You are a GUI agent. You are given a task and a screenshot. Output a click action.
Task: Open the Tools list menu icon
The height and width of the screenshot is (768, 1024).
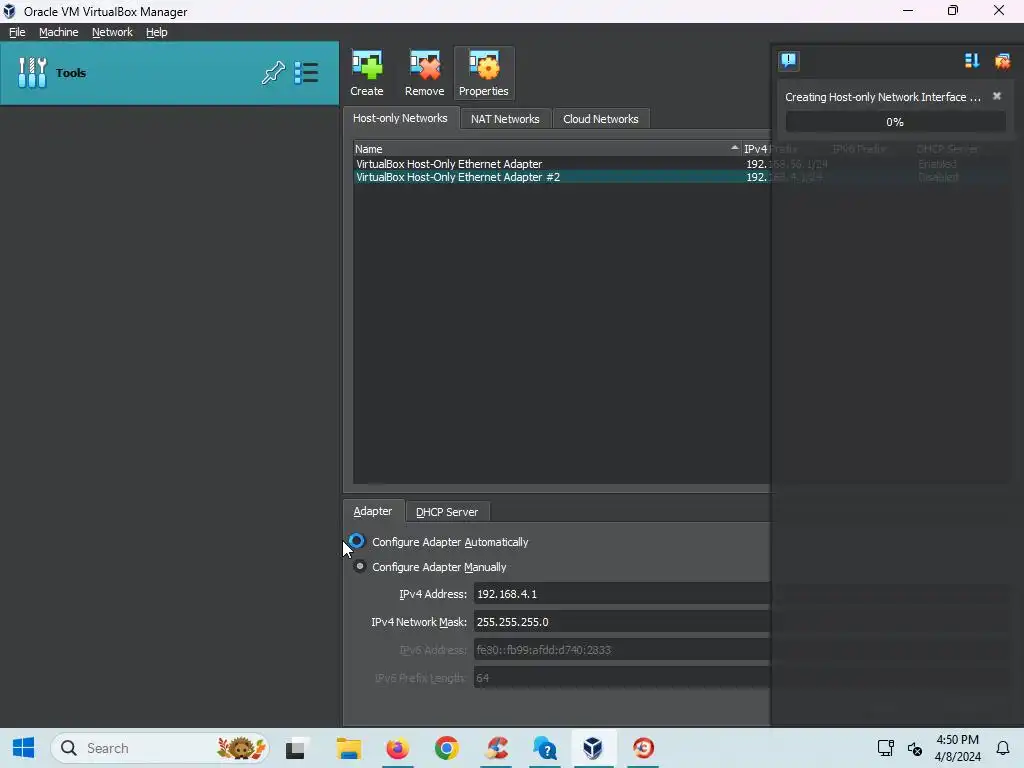pyautogui.click(x=306, y=72)
